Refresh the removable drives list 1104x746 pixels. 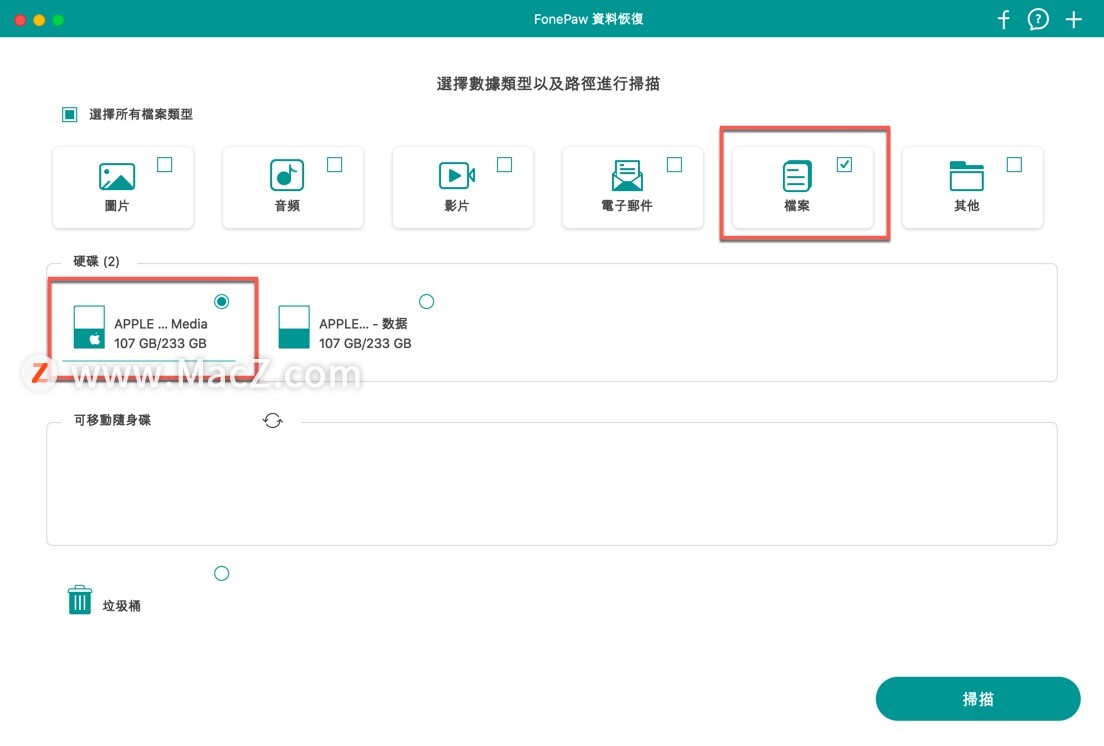pos(272,420)
